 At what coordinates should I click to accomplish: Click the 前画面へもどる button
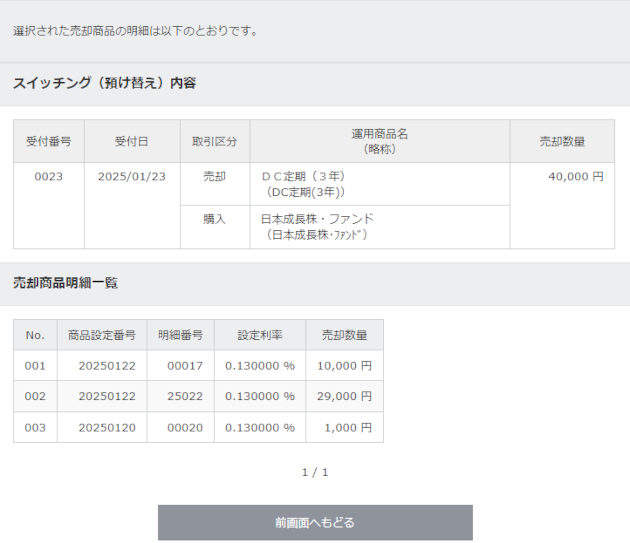[x=315, y=522]
